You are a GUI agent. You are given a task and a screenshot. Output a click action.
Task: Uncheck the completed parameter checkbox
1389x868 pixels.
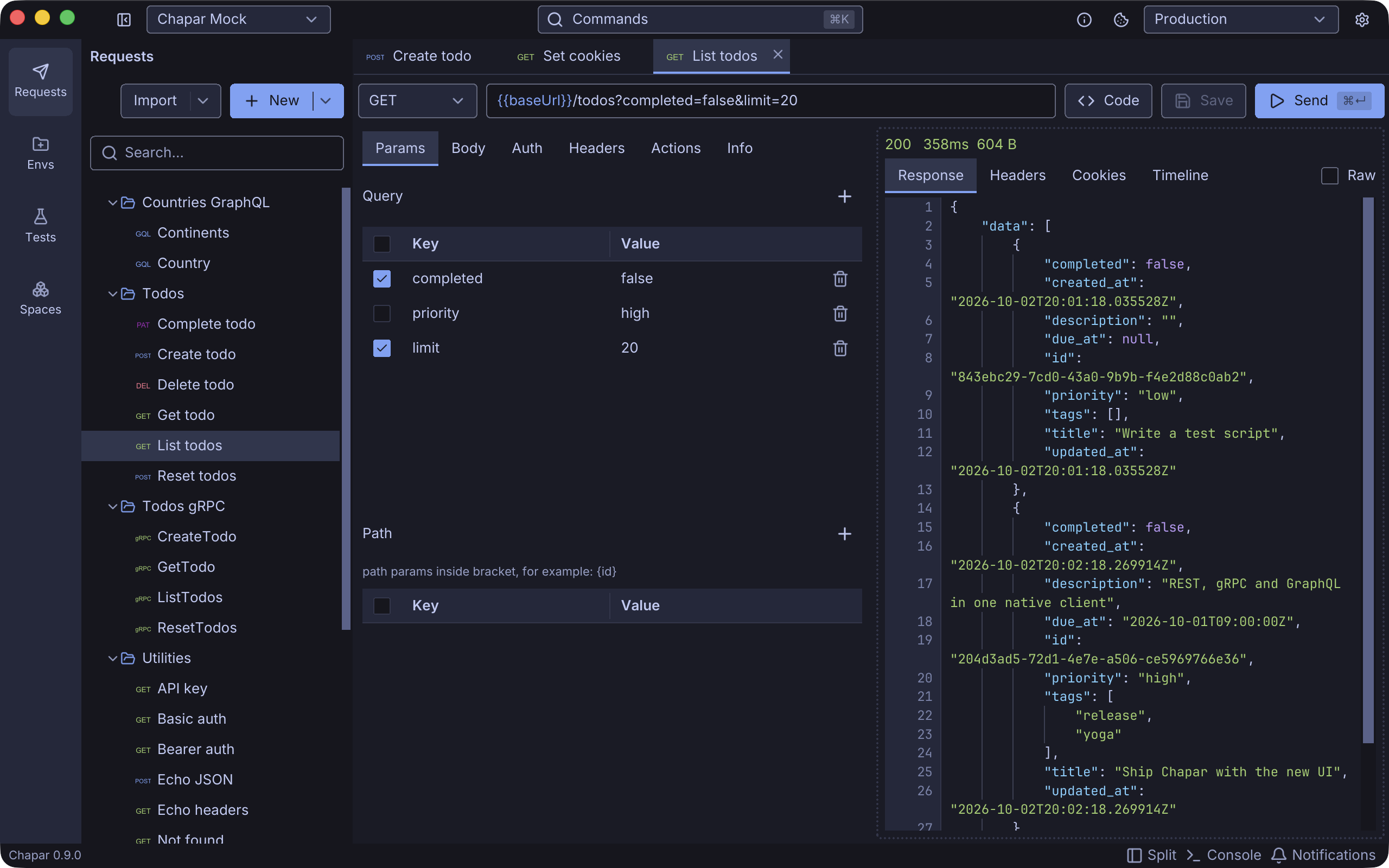click(381, 278)
